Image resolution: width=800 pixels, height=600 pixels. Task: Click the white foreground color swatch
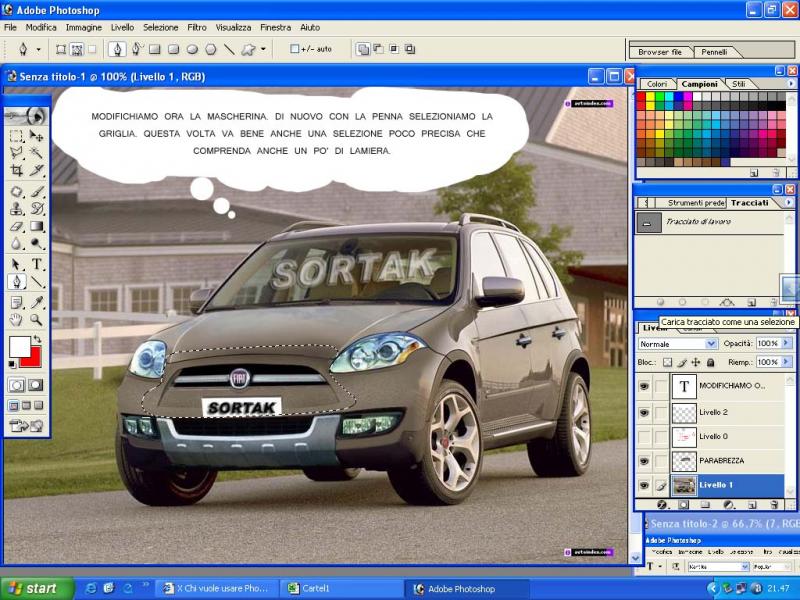coord(20,347)
